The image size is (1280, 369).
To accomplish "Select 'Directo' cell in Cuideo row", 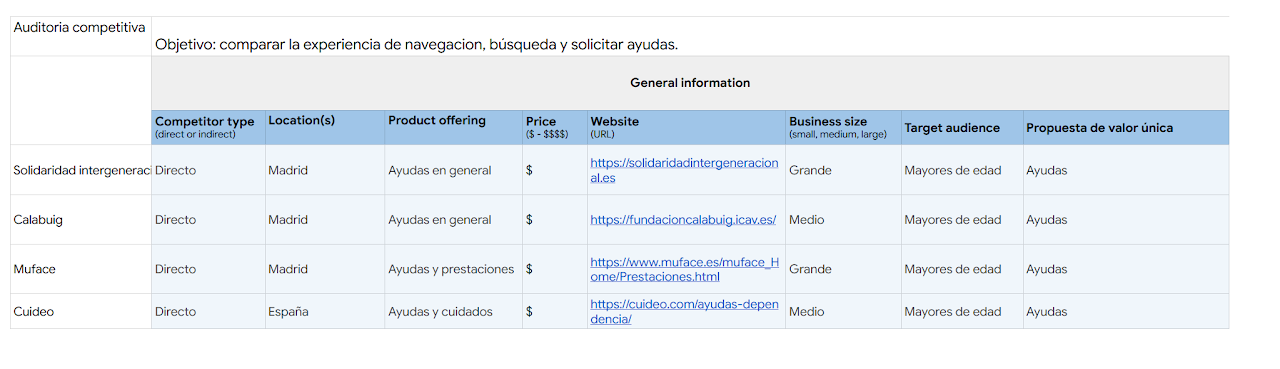I will 208,311.
